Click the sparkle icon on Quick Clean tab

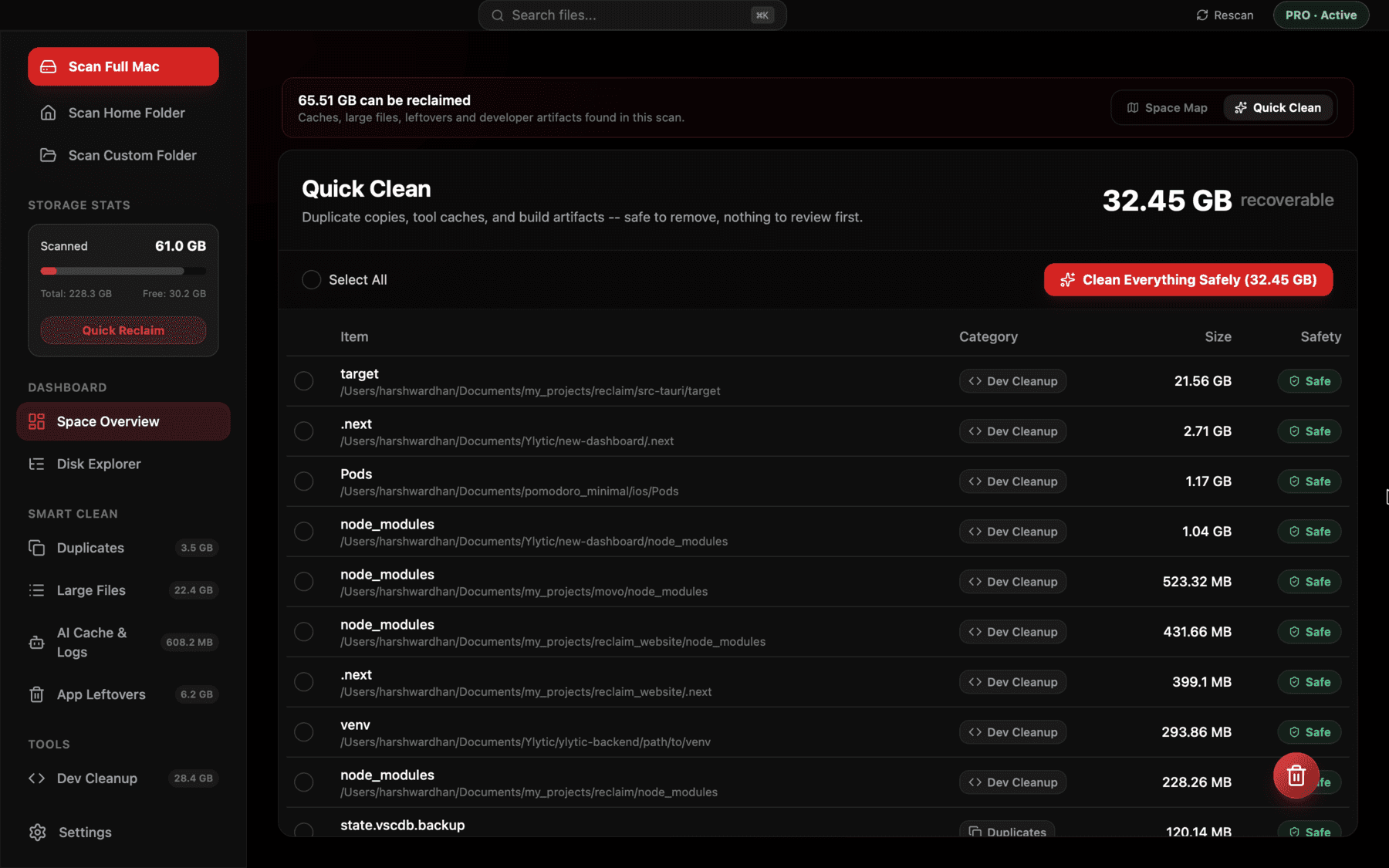coord(1240,108)
